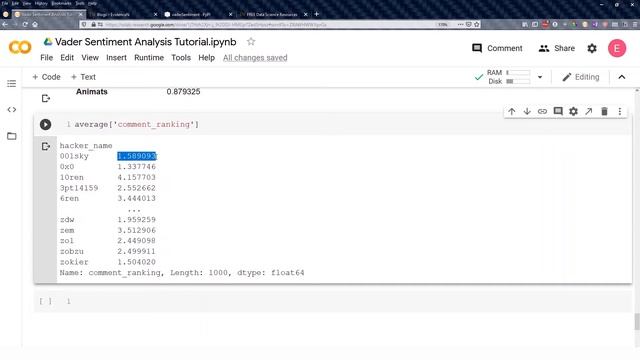
Task: Go to the browser home page
Action: click(35, 24)
